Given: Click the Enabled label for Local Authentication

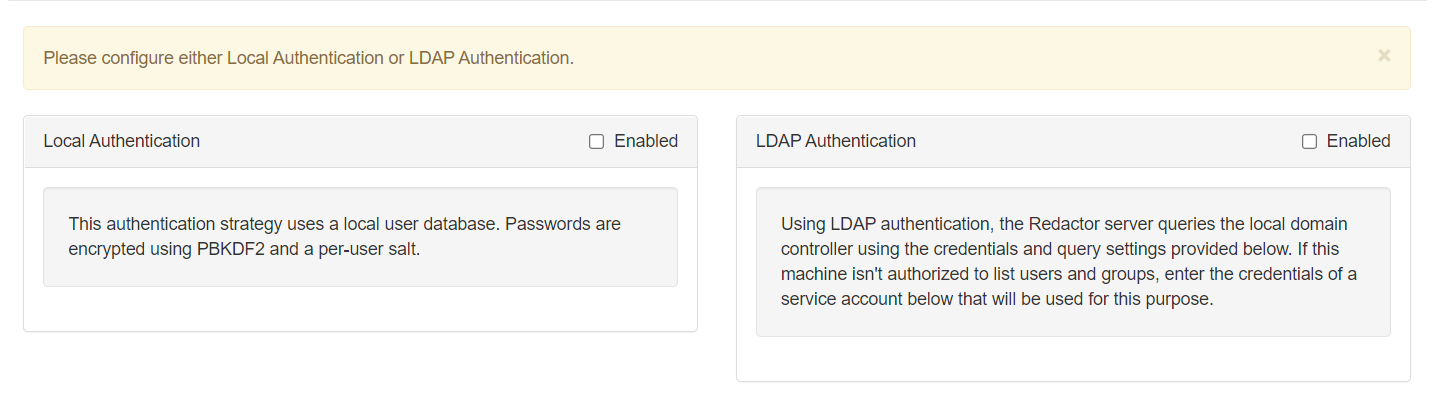Looking at the screenshot, I should tap(646, 141).
